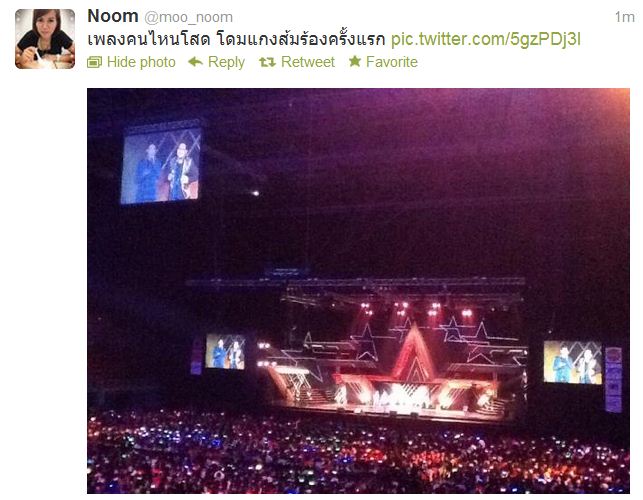
Task: Click the Retweet arrows icon
Action: click(267, 62)
